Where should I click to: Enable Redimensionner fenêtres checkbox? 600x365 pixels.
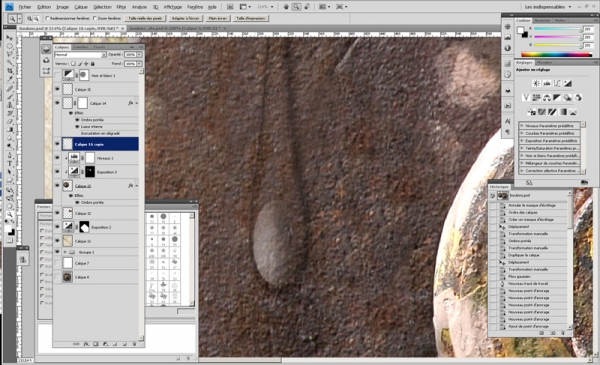[47, 18]
